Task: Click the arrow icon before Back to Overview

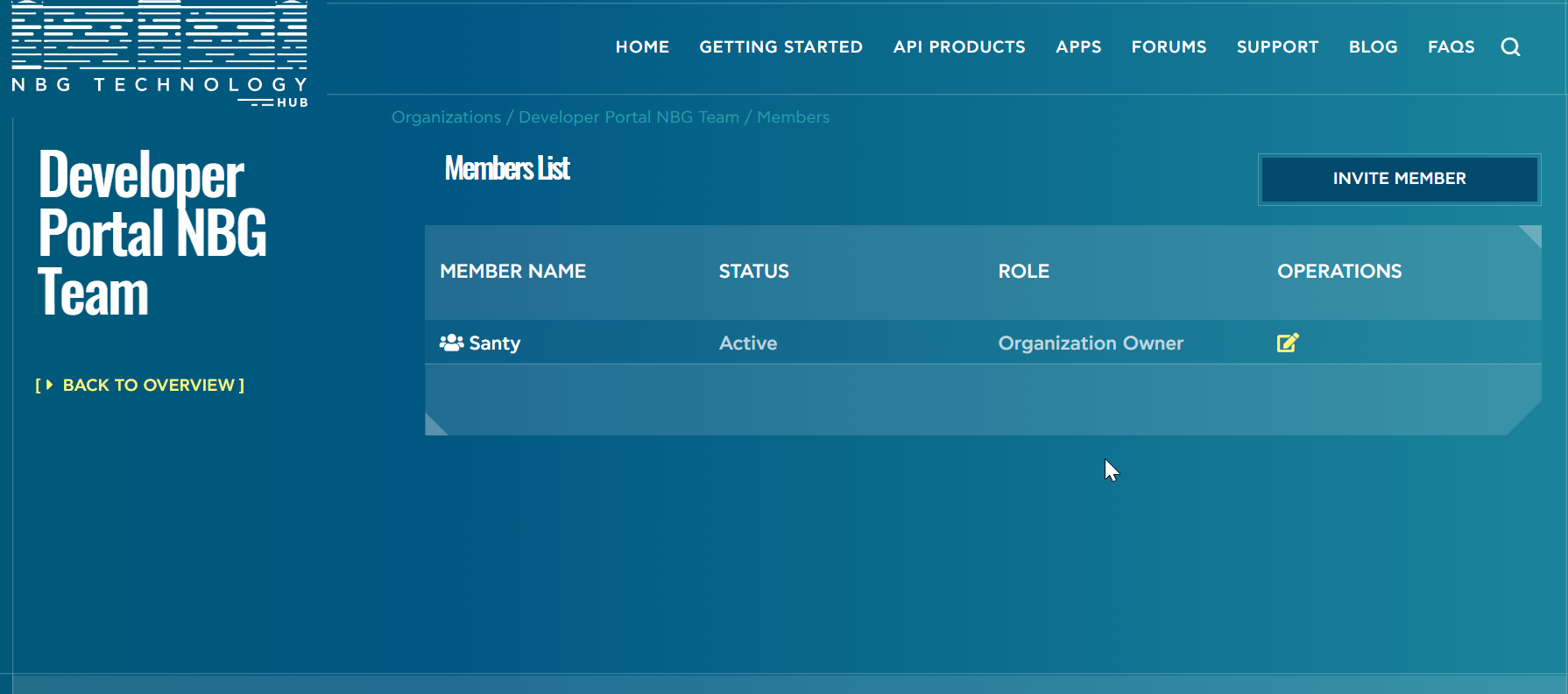Action: point(49,385)
